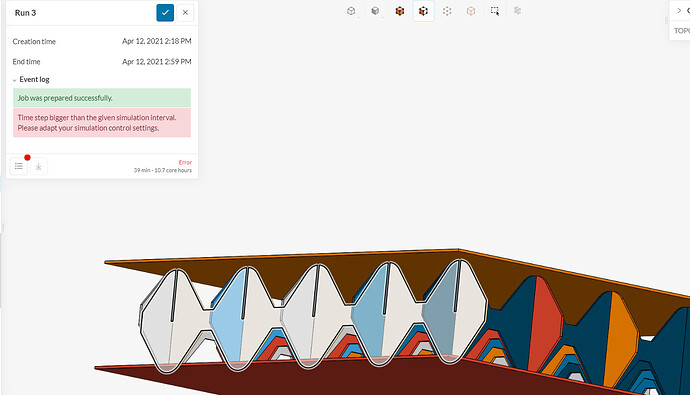Image resolution: width=690 pixels, height=395 pixels.
Task: Select the volume selection mode icon
Action: (x=400, y=11)
